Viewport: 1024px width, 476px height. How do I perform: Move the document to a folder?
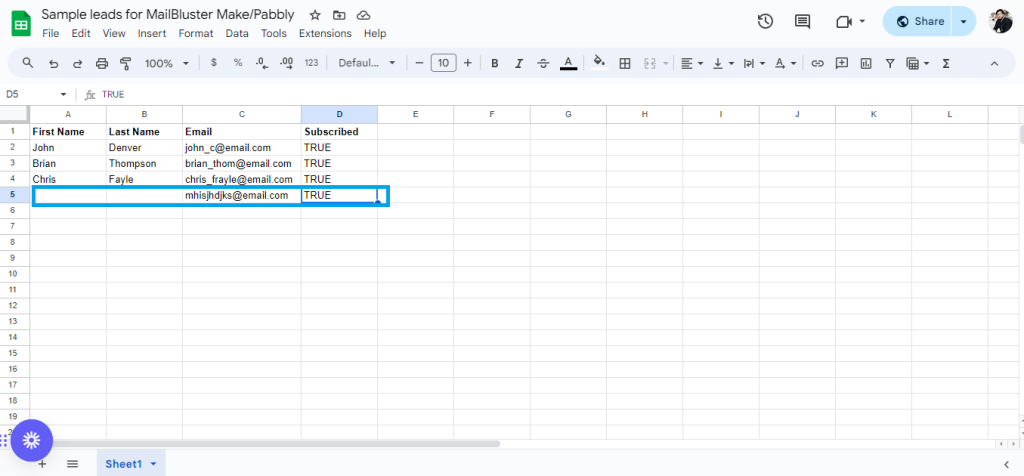point(339,15)
